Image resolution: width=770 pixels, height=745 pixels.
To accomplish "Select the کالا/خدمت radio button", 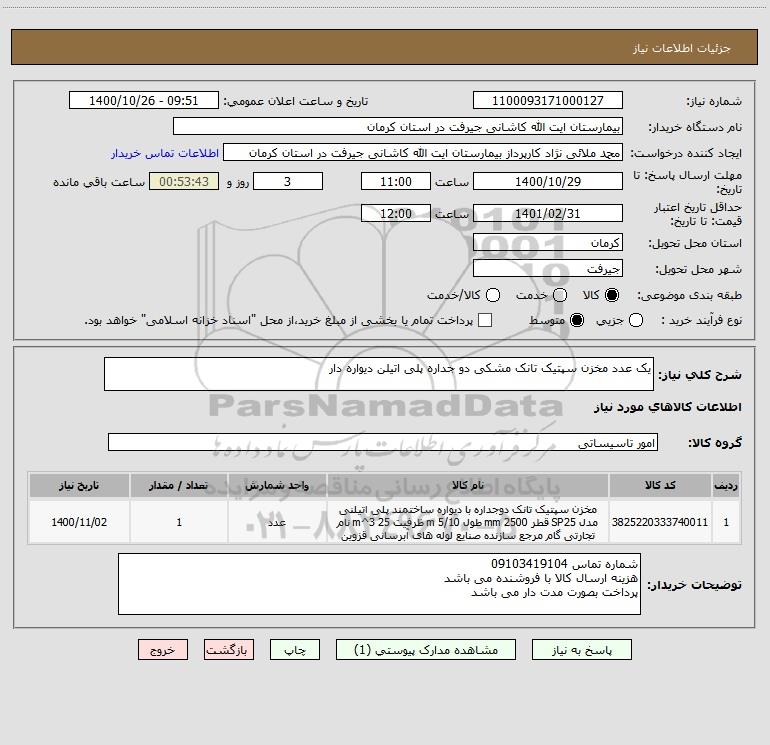I will (493, 295).
